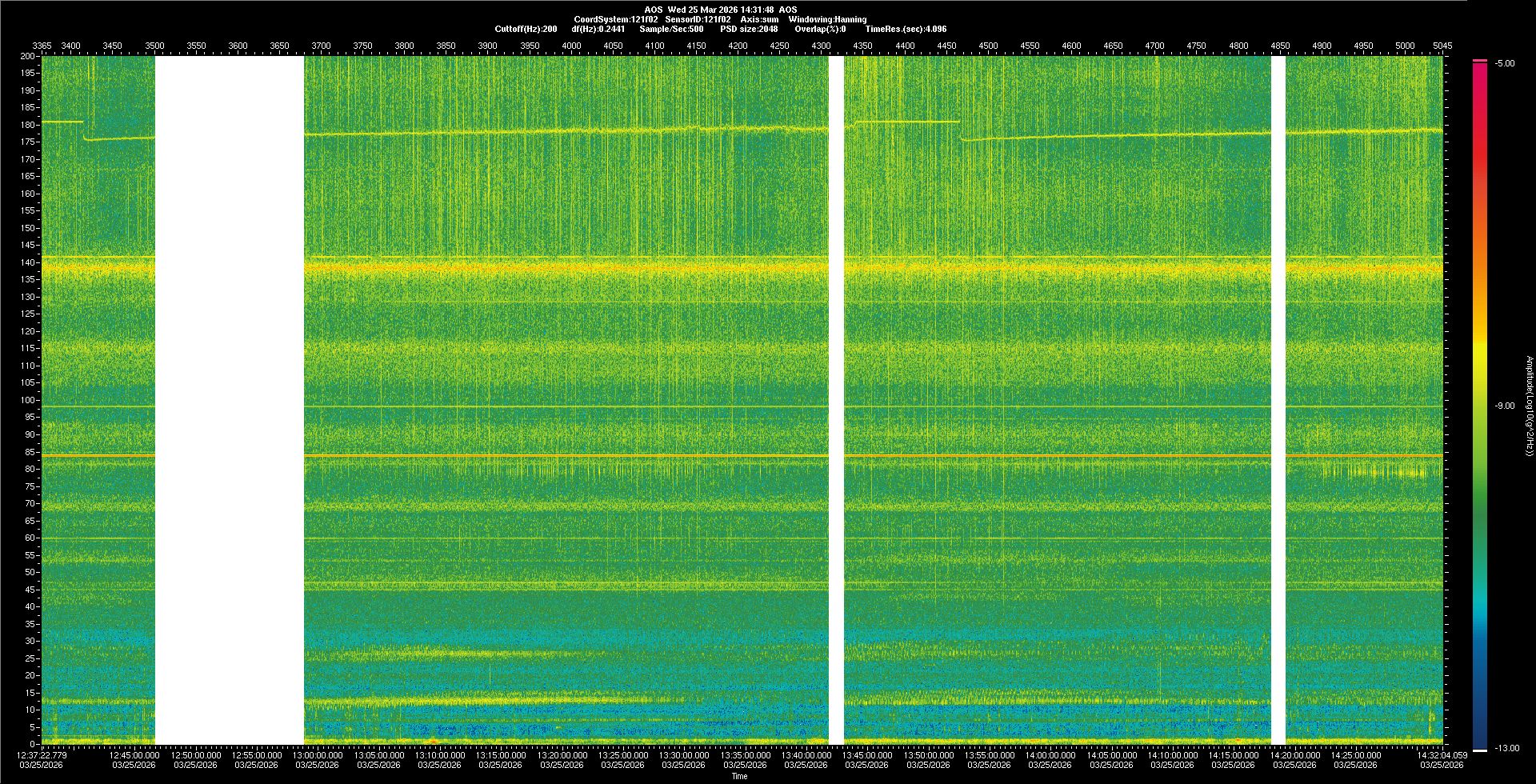Click the 200 Hz frequency axis label
1536x784 pixels.
(x=28, y=57)
